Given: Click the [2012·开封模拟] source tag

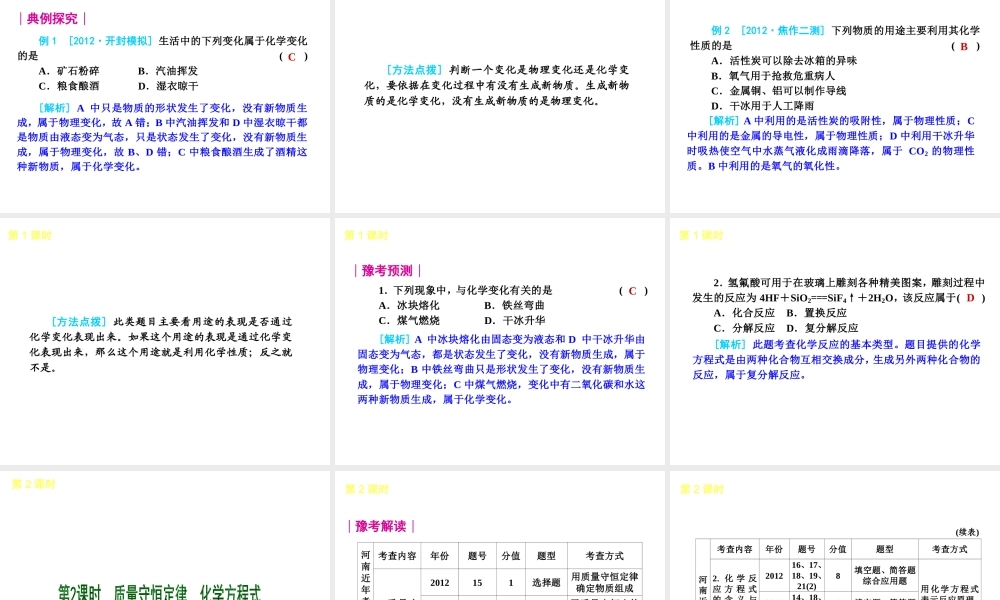Looking at the screenshot, I should point(110,41).
